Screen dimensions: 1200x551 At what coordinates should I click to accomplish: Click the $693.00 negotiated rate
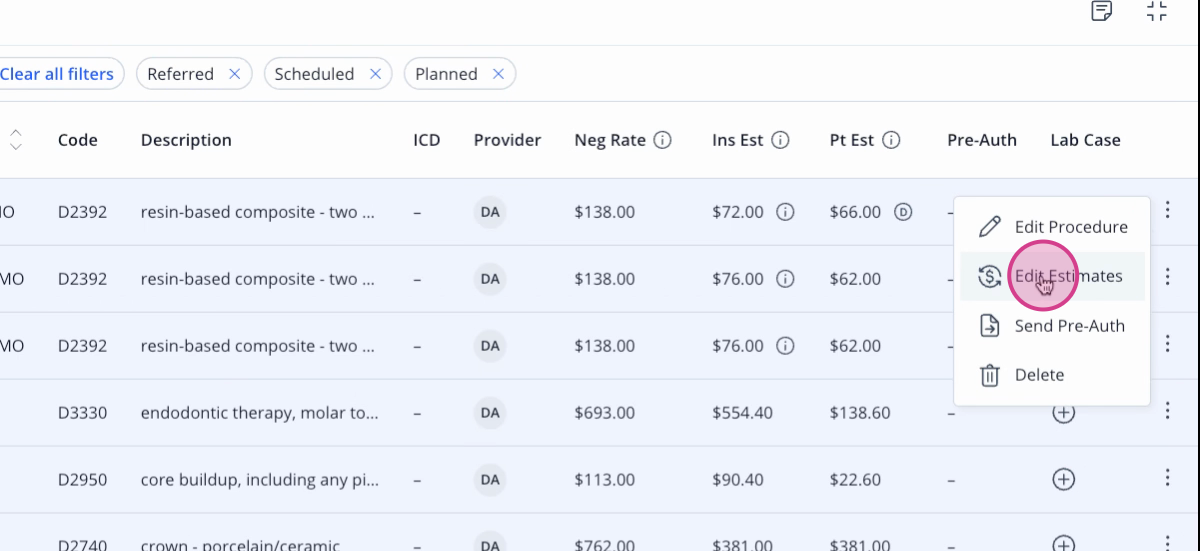[604, 413]
